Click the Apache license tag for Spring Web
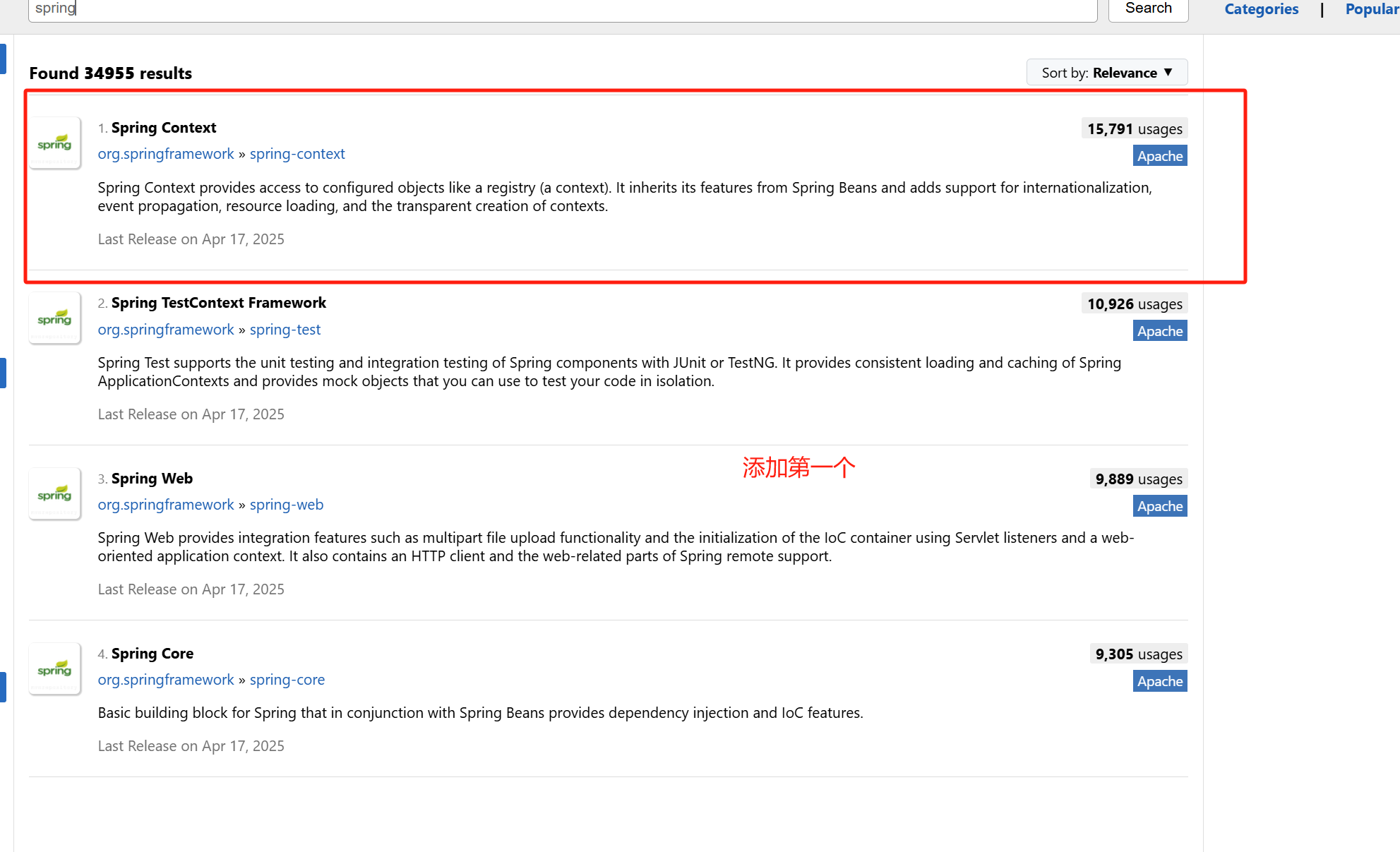Image resolution: width=1400 pixels, height=852 pixels. point(1160,506)
